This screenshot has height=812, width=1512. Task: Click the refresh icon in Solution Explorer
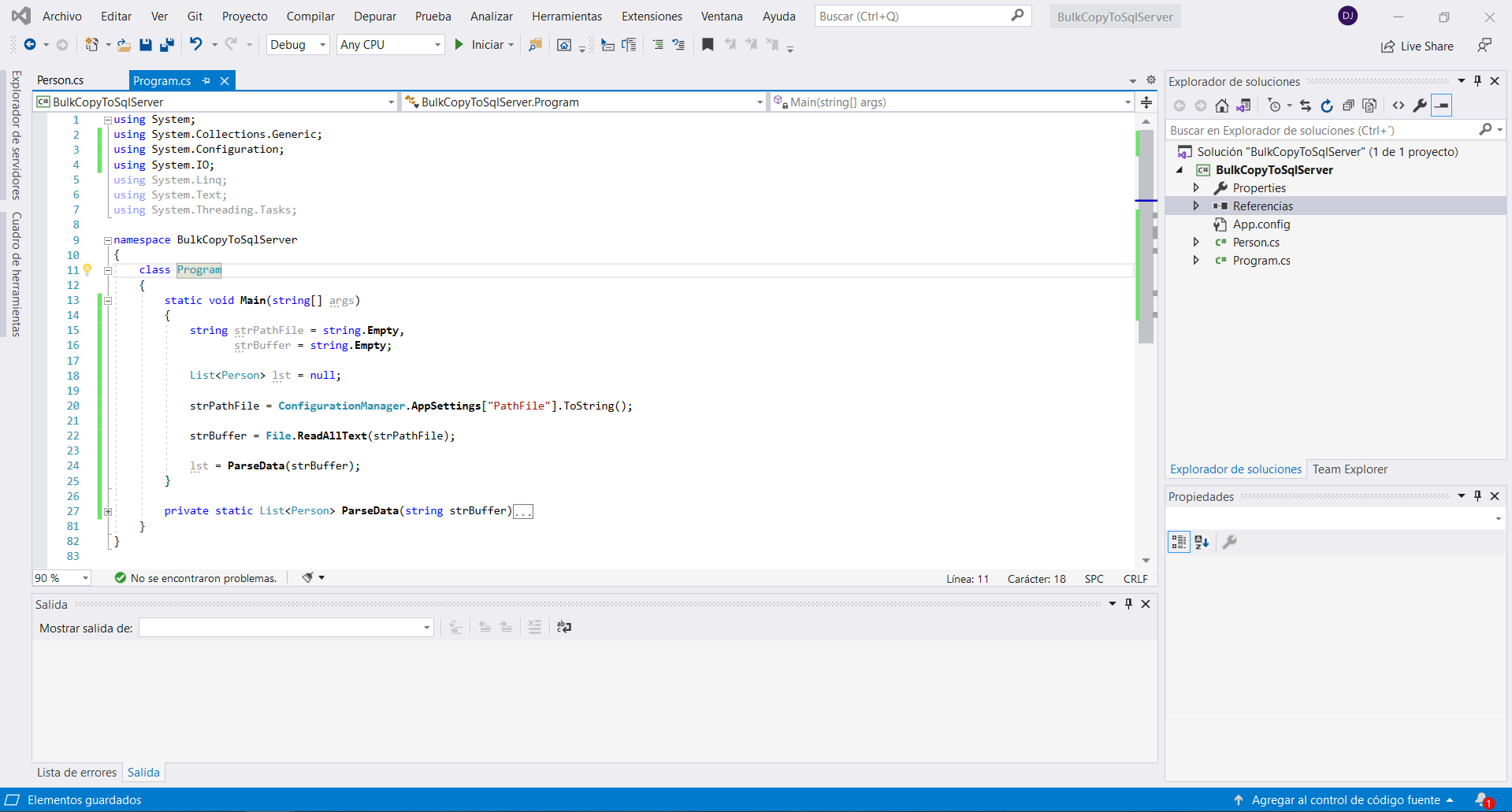[1327, 106]
